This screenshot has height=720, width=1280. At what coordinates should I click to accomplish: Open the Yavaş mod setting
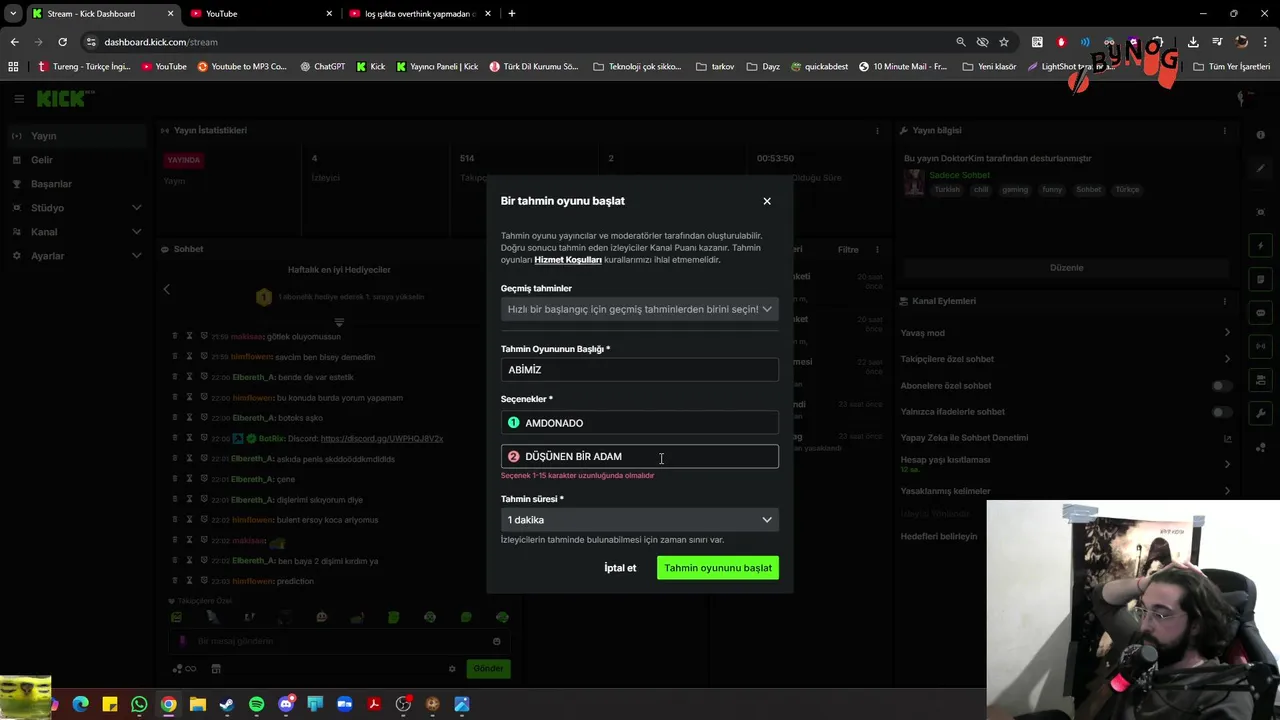point(1066,333)
